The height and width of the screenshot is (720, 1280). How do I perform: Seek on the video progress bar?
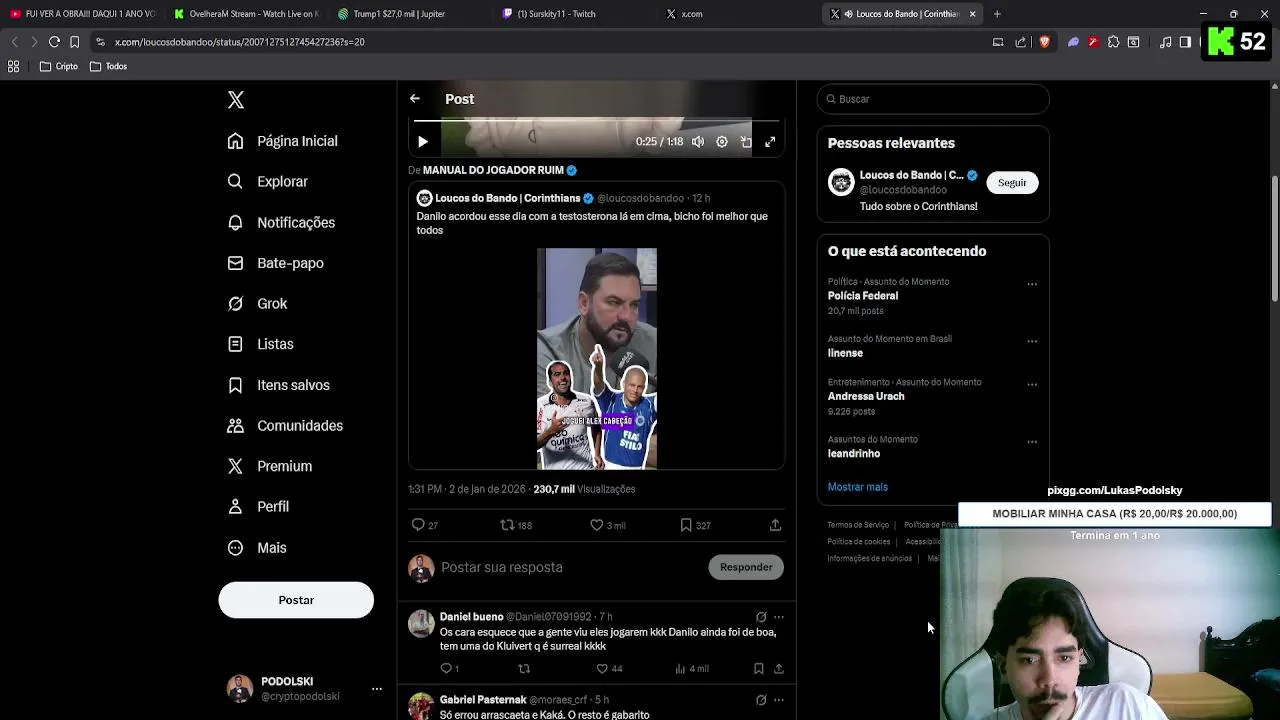[596, 121]
